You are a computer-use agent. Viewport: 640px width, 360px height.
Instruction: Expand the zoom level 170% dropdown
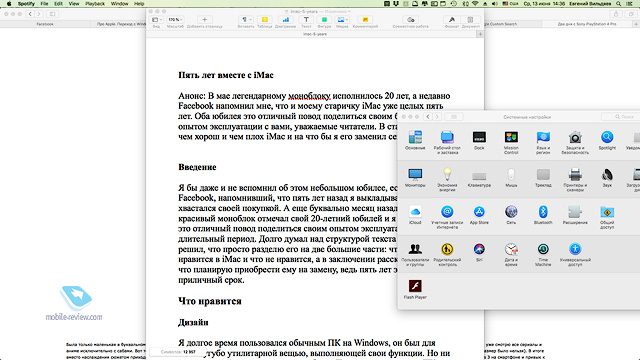pos(175,20)
